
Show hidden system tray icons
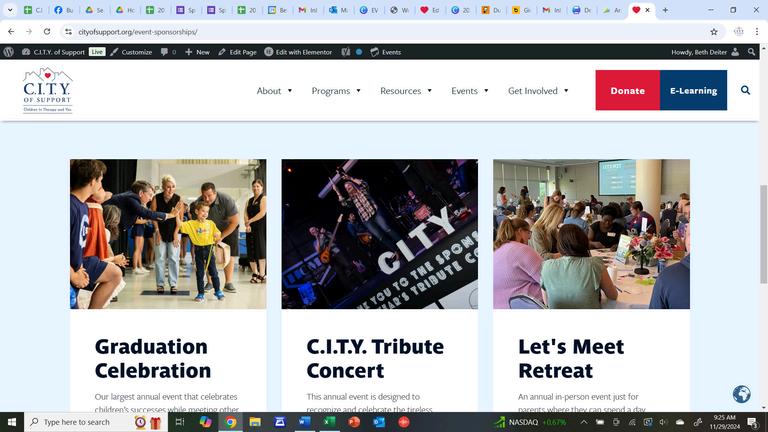pos(584,422)
